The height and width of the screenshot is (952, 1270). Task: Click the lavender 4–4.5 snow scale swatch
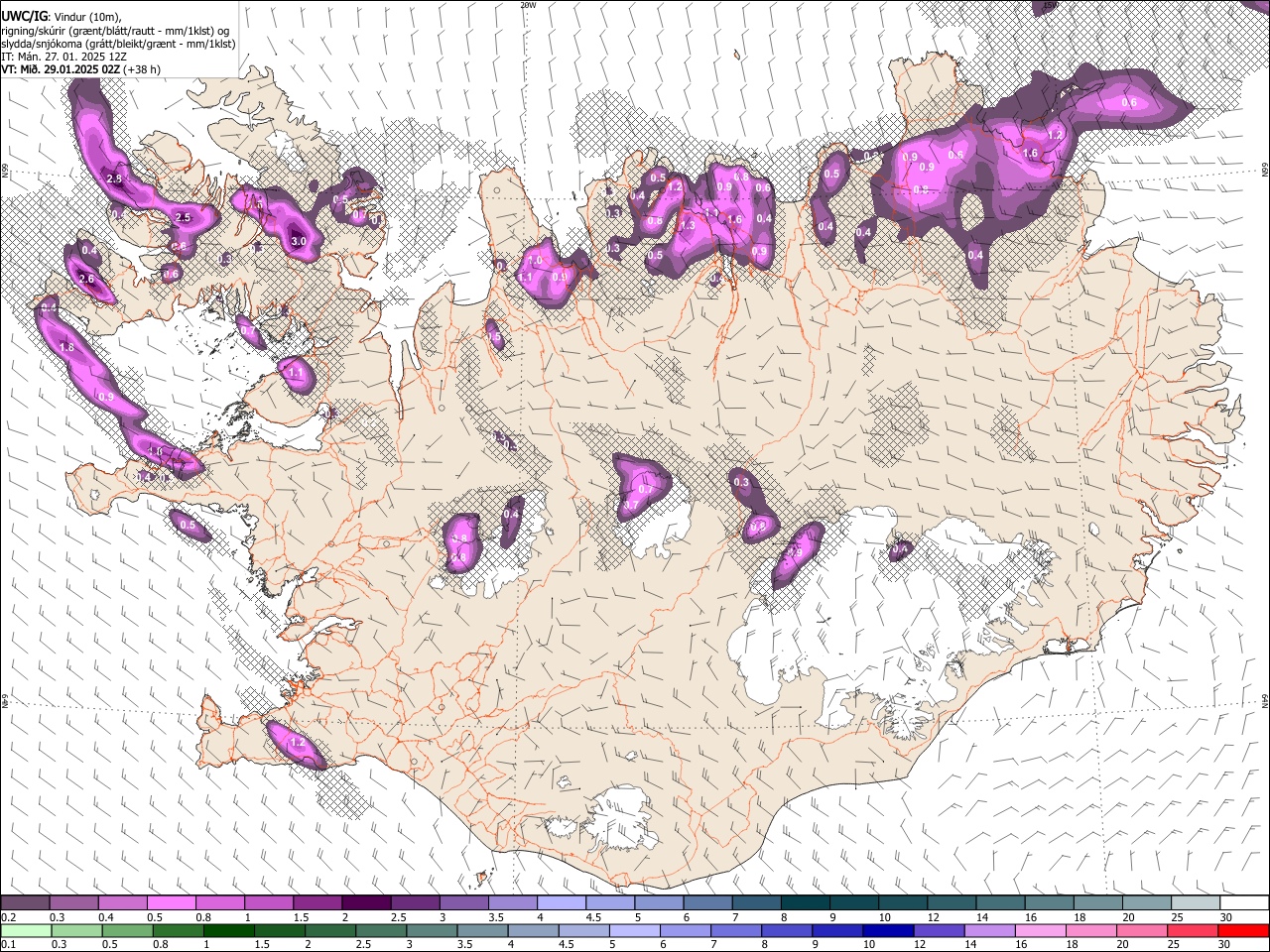[x=562, y=902]
